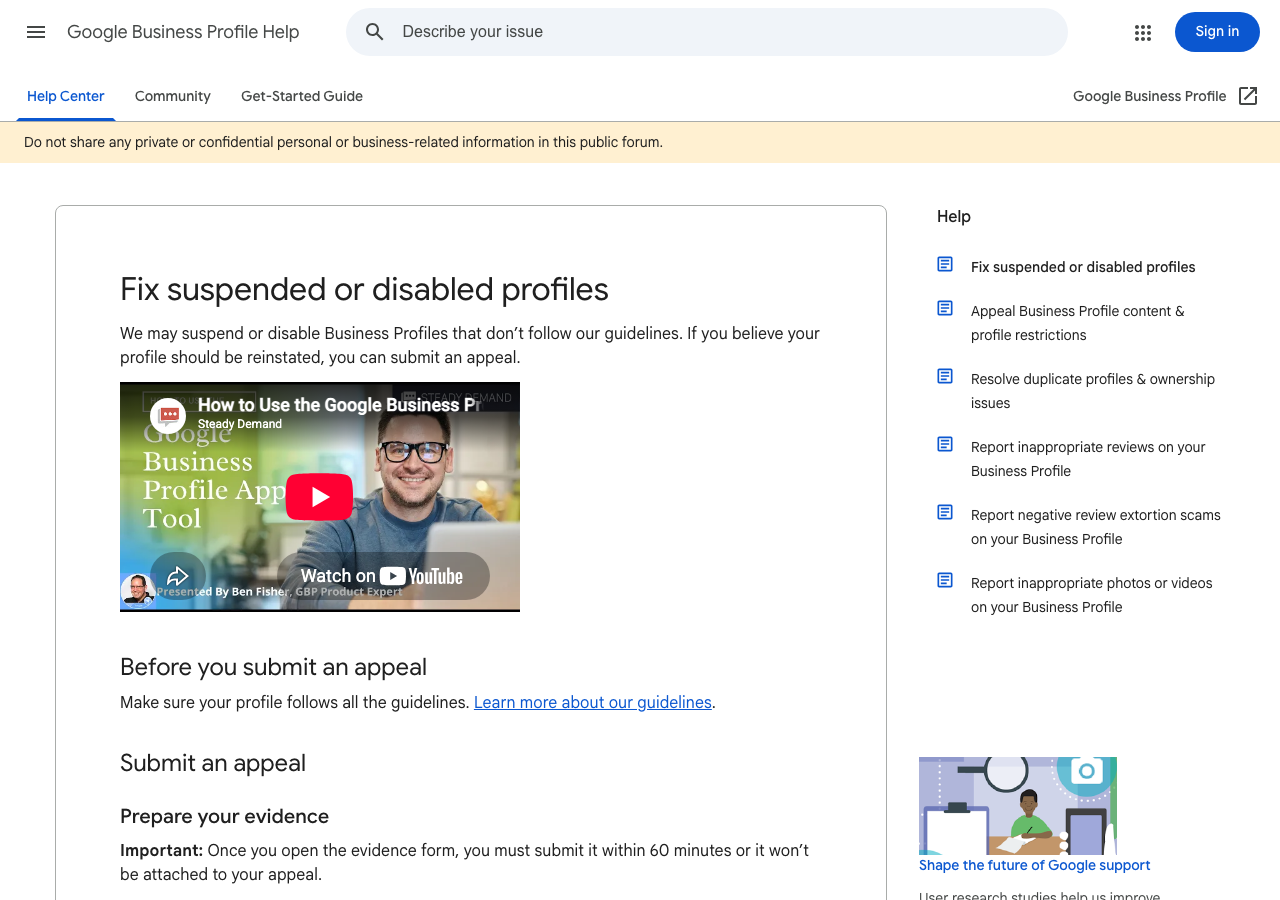Image resolution: width=1280 pixels, height=900 pixels.
Task: Open Report inappropriate reviews on your Business Profile
Action: pos(1088,459)
